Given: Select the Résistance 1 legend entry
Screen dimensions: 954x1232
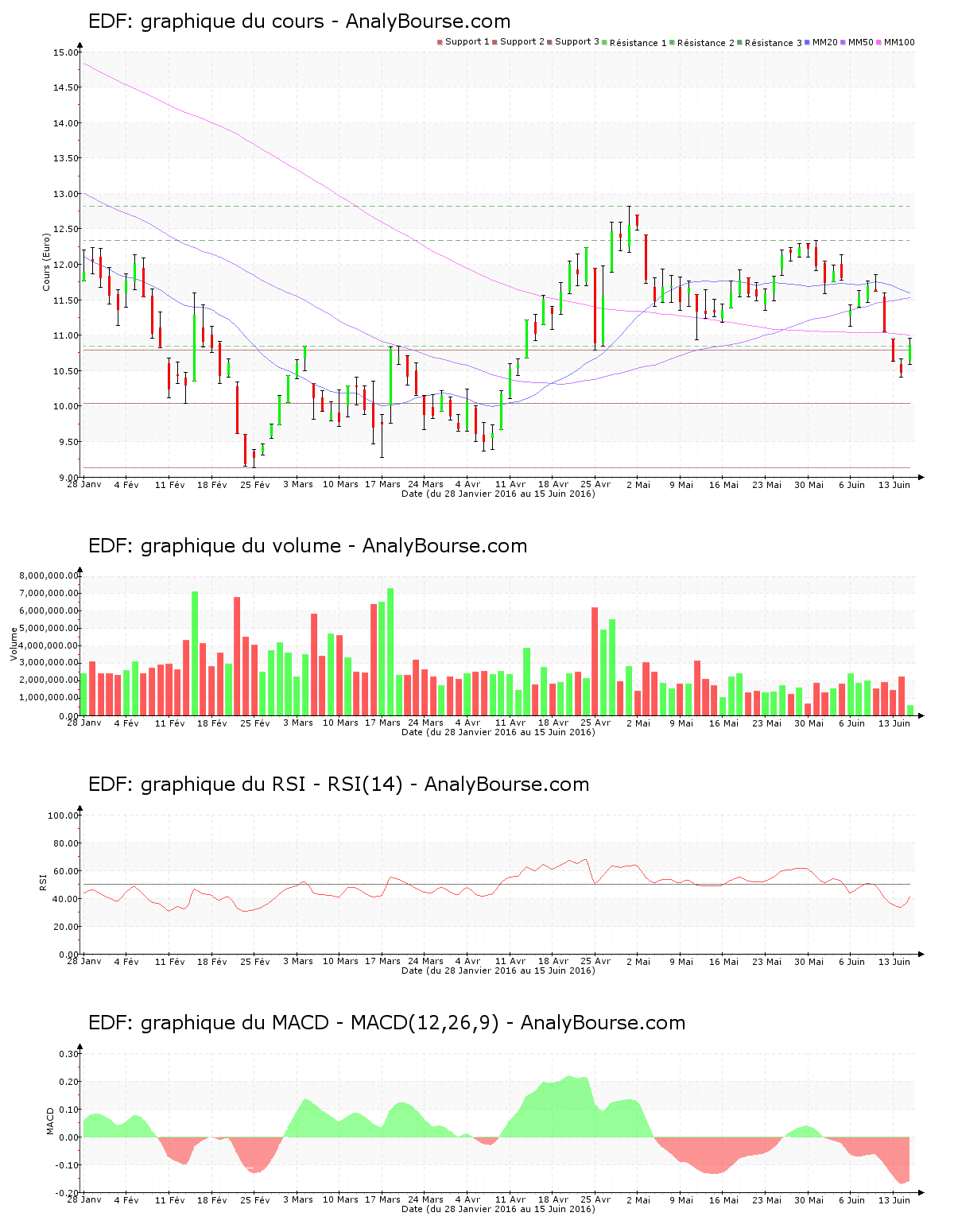Looking at the screenshot, I should click(x=634, y=42).
